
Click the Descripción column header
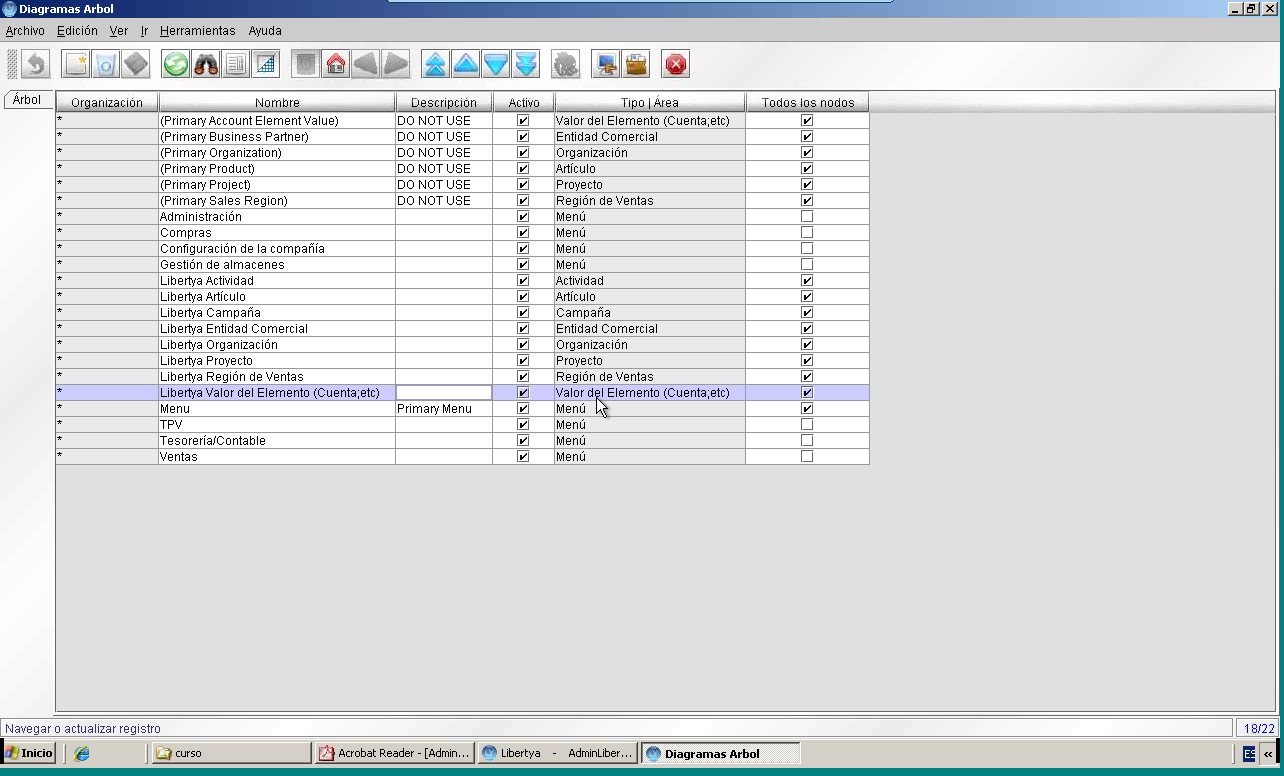pyautogui.click(x=444, y=102)
